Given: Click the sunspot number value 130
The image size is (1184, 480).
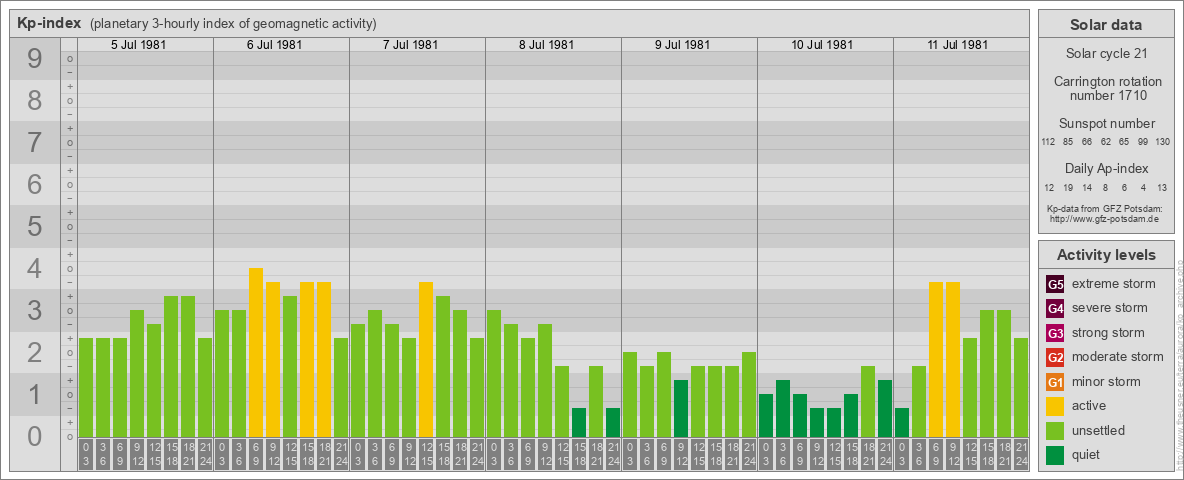Looking at the screenshot, I should [x=1163, y=142].
